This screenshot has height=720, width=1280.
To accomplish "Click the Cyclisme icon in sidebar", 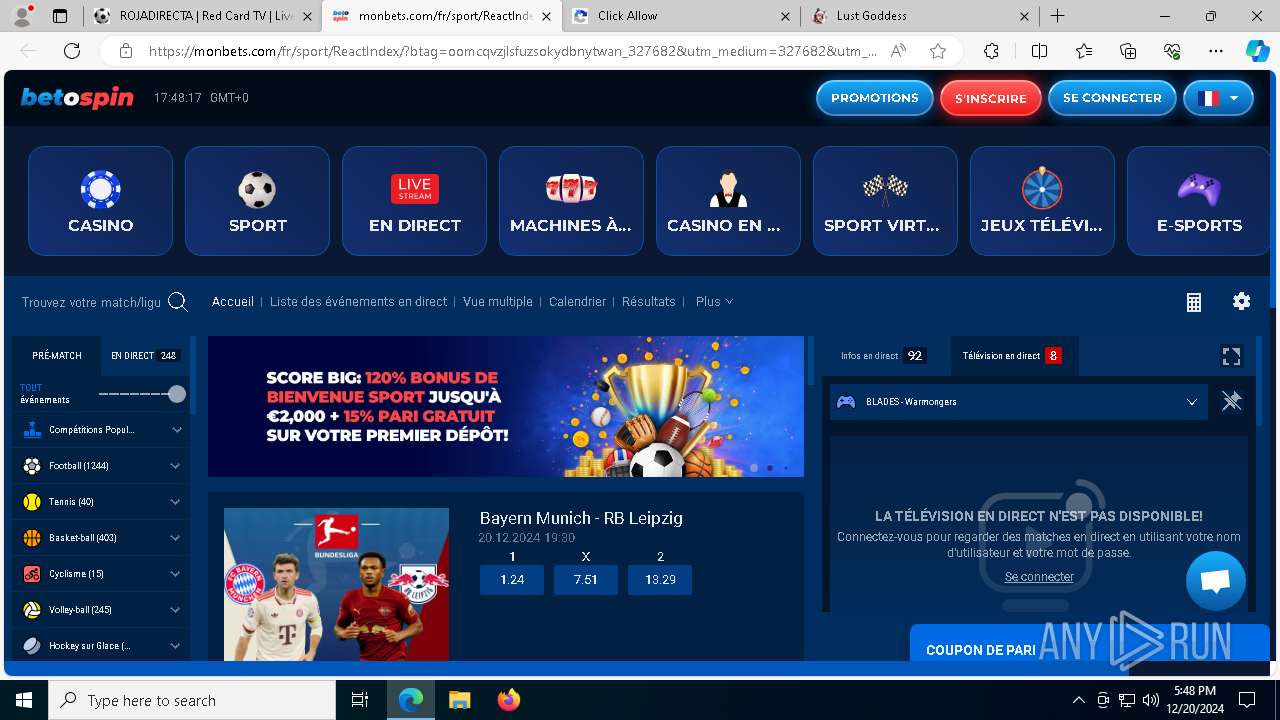I will coord(32,574).
